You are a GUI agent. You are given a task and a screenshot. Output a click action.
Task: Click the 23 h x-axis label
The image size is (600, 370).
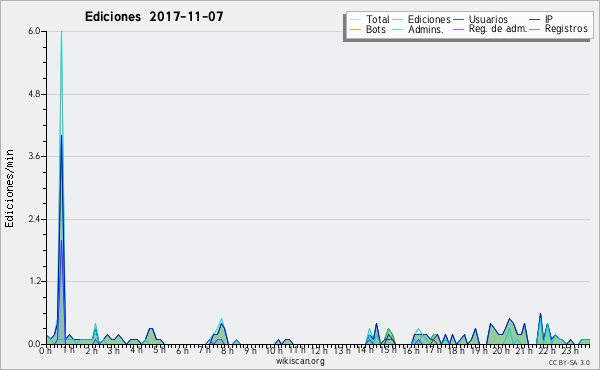click(570, 351)
